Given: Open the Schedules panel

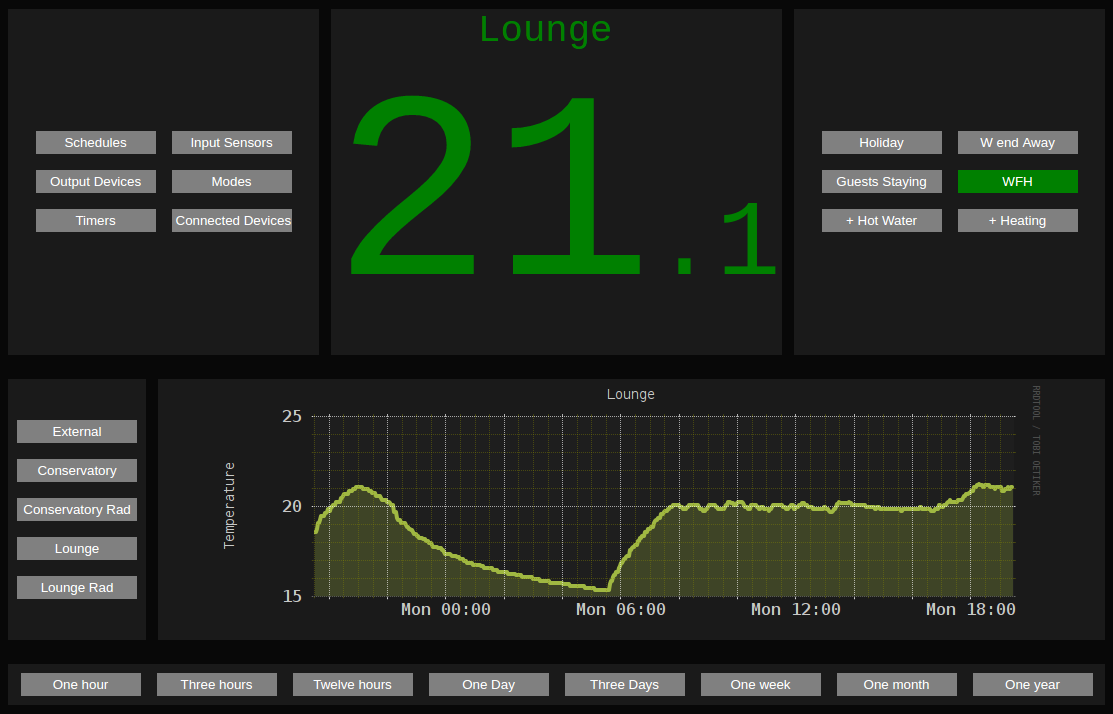Looking at the screenshot, I should coord(95,142).
